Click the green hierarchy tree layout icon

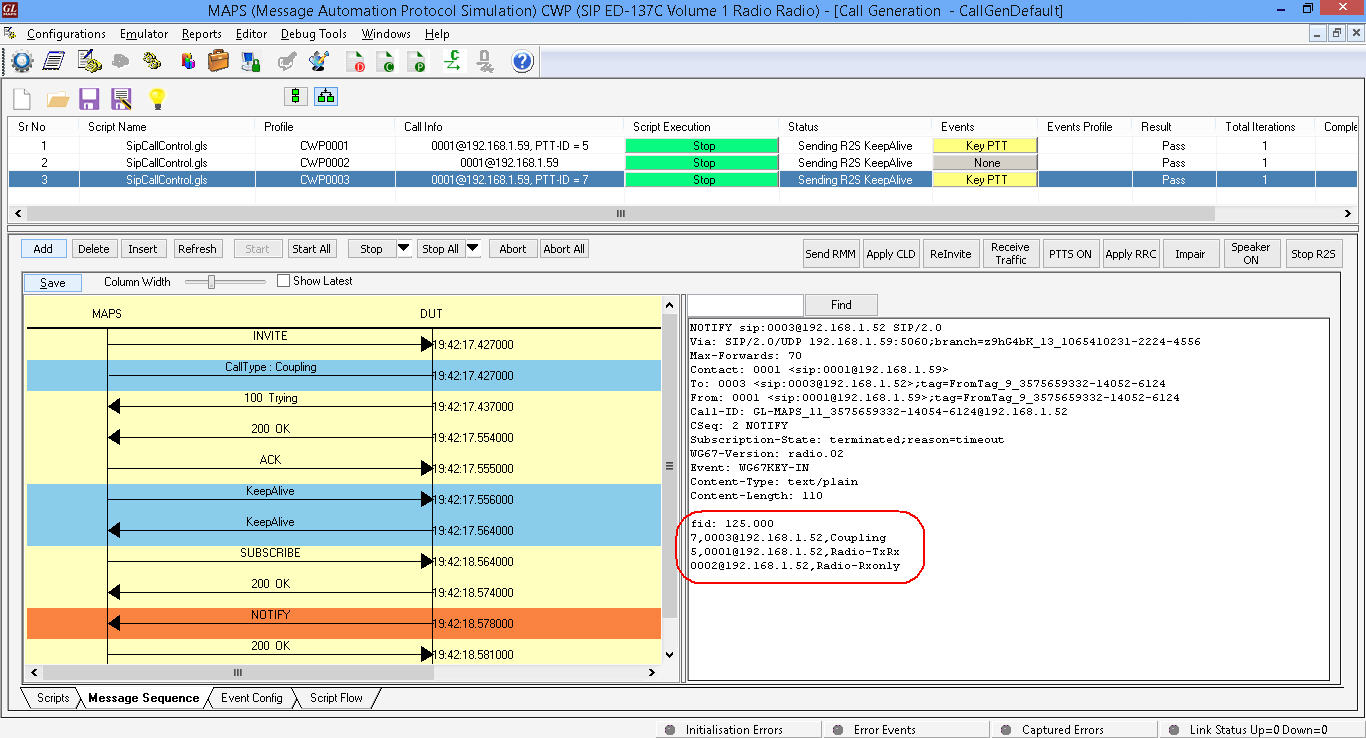tap(326, 96)
